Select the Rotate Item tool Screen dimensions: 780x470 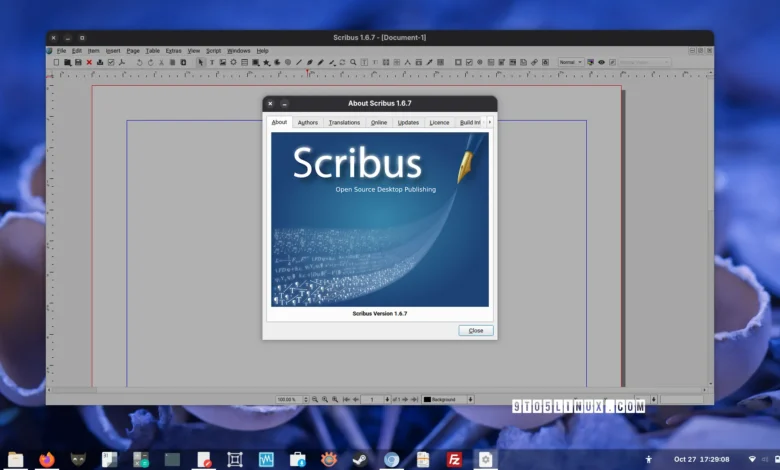342,62
